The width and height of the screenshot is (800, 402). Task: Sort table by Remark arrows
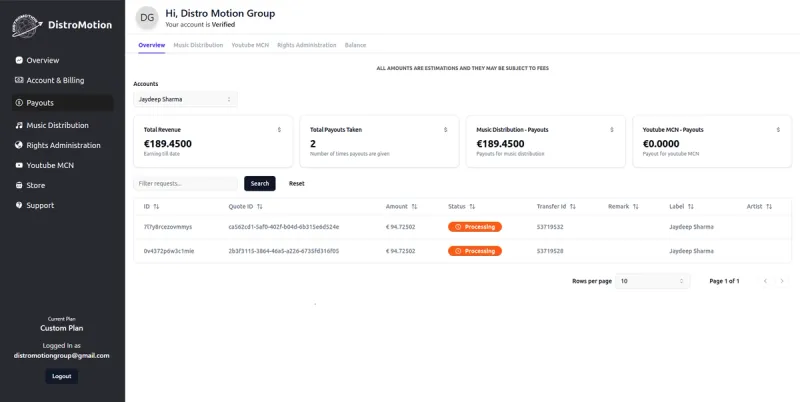[636, 207]
